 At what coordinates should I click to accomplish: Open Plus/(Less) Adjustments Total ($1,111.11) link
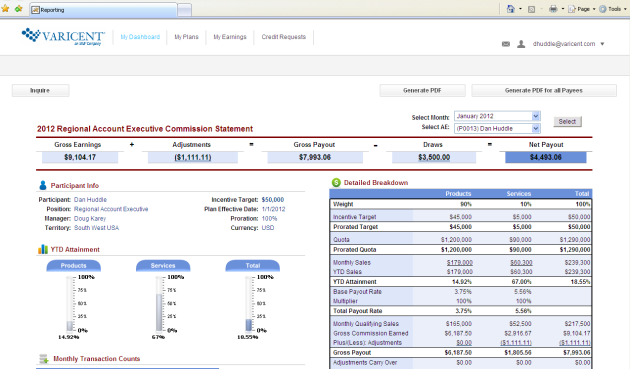tap(575, 343)
